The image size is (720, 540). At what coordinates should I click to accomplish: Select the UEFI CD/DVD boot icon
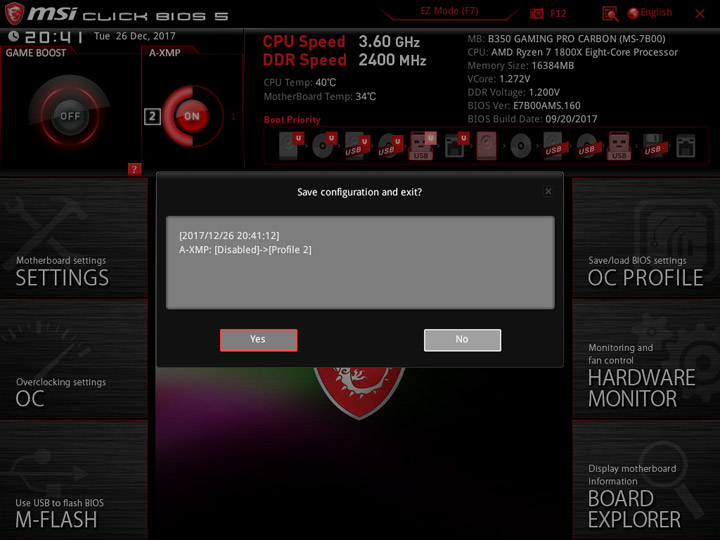(x=324, y=146)
